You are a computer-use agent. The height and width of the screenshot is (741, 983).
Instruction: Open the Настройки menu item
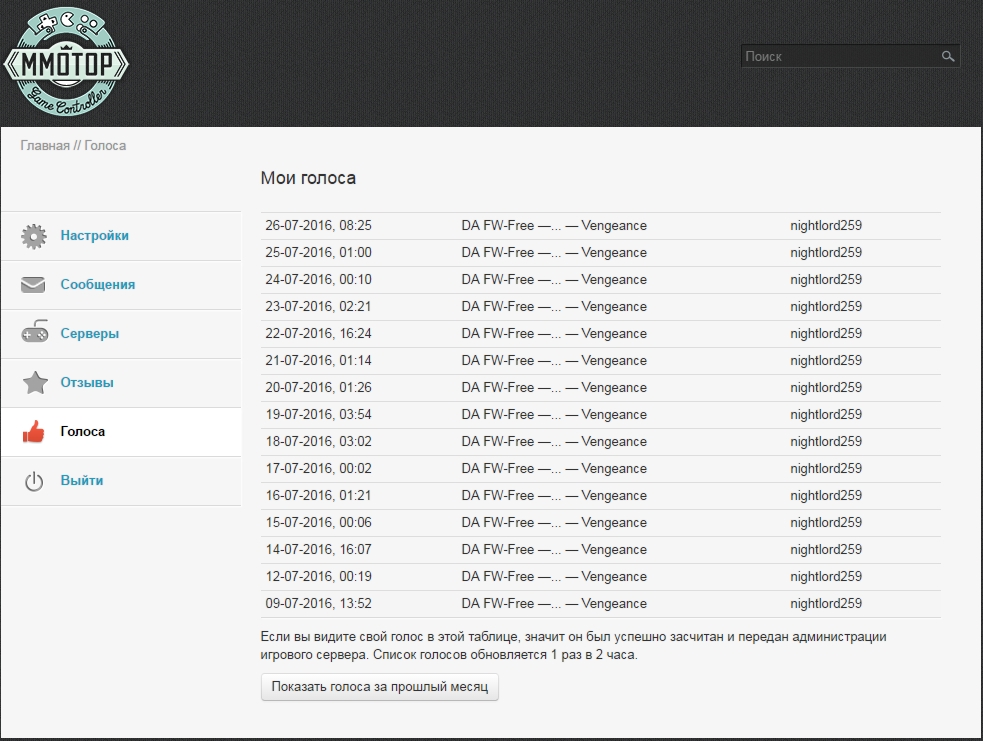94,236
